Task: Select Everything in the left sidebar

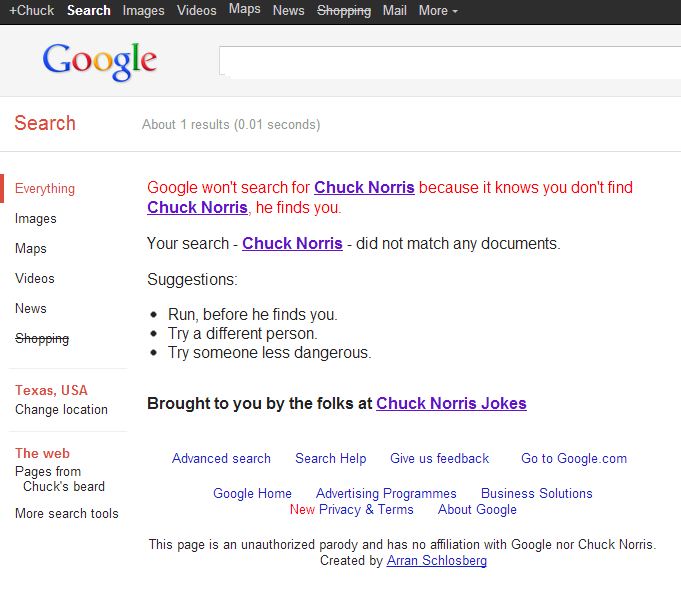Action: [x=45, y=188]
